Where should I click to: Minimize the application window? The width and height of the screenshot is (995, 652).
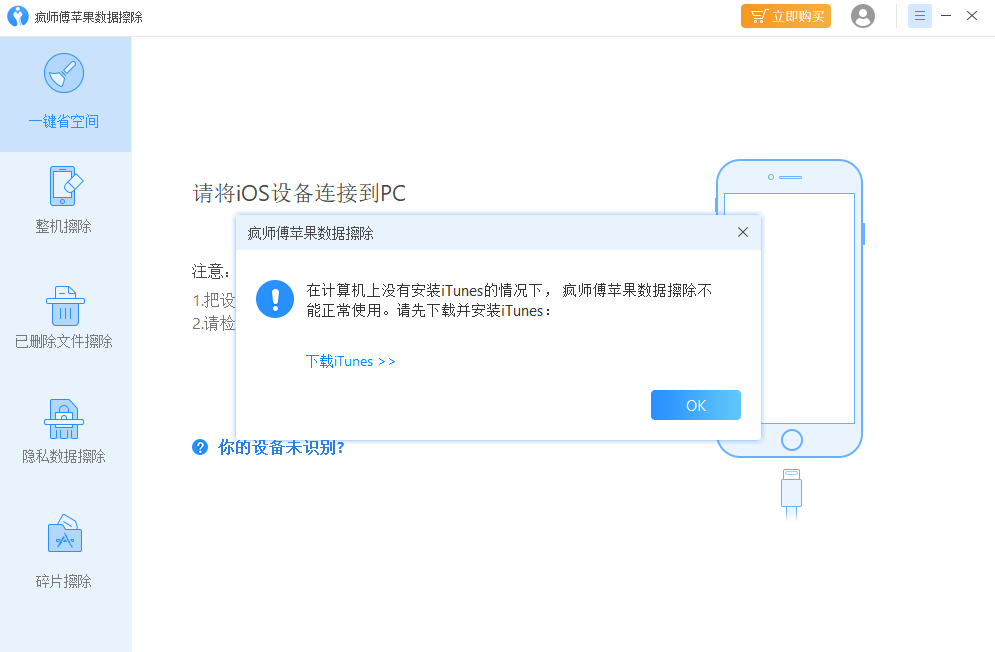pos(946,16)
